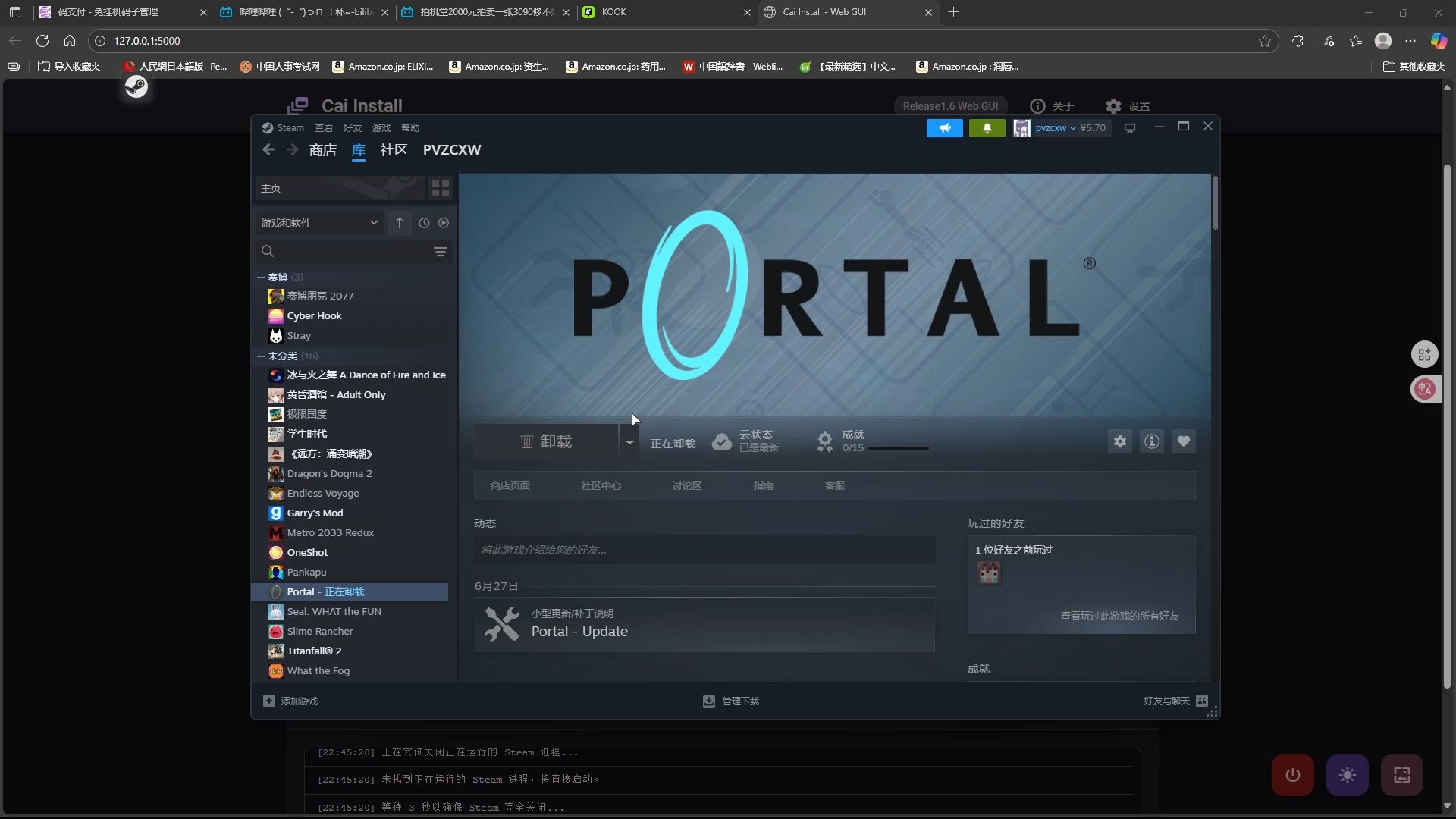The height and width of the screenshot is (819, 1456).
Task: Open Portal game settings gear icon
Action: [x=1120, y=441]
